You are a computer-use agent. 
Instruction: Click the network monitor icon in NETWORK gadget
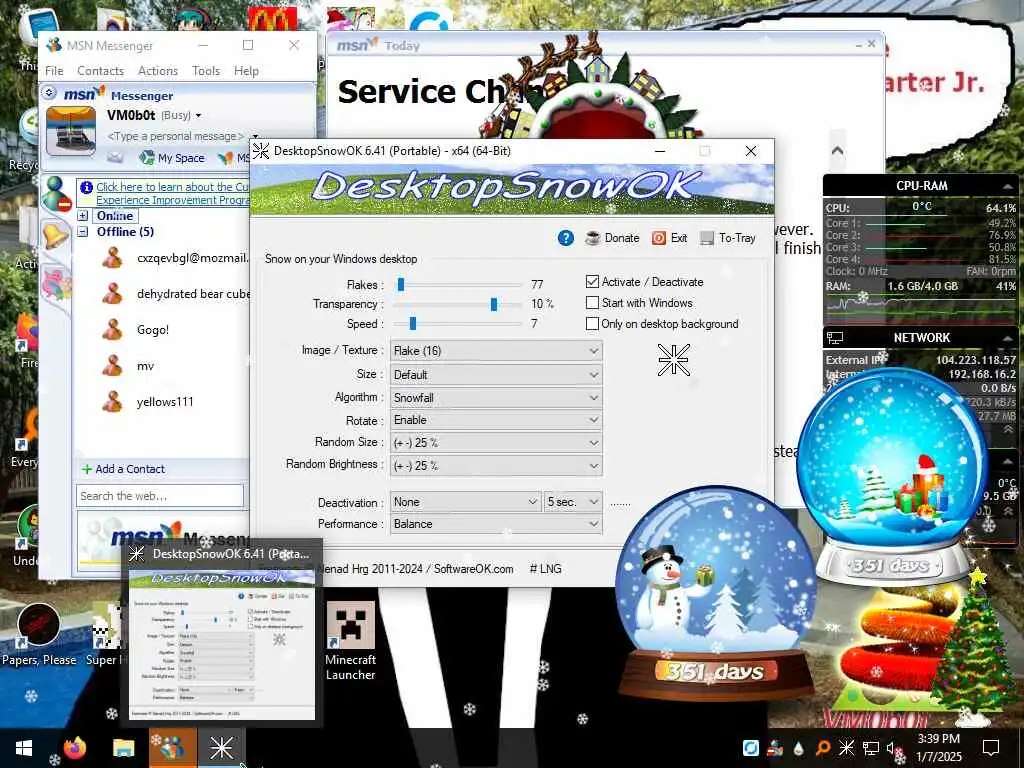[835, 338]
